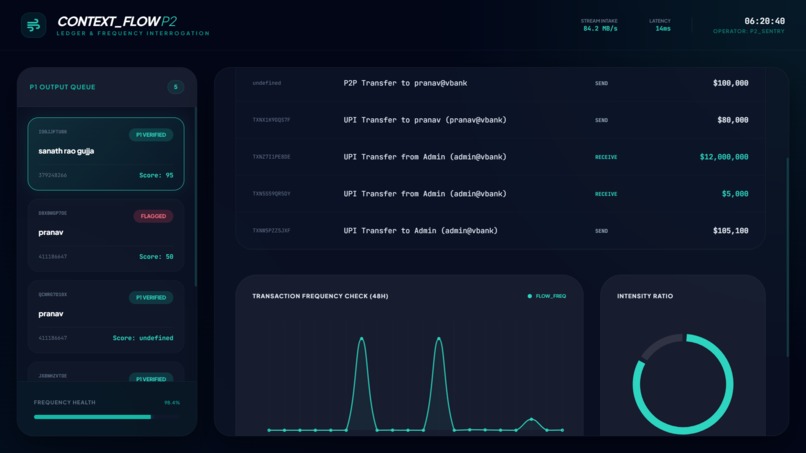Click the transaction ID of the $80,000 row
This screenshot has height=453, width=806.
(271, 120)
